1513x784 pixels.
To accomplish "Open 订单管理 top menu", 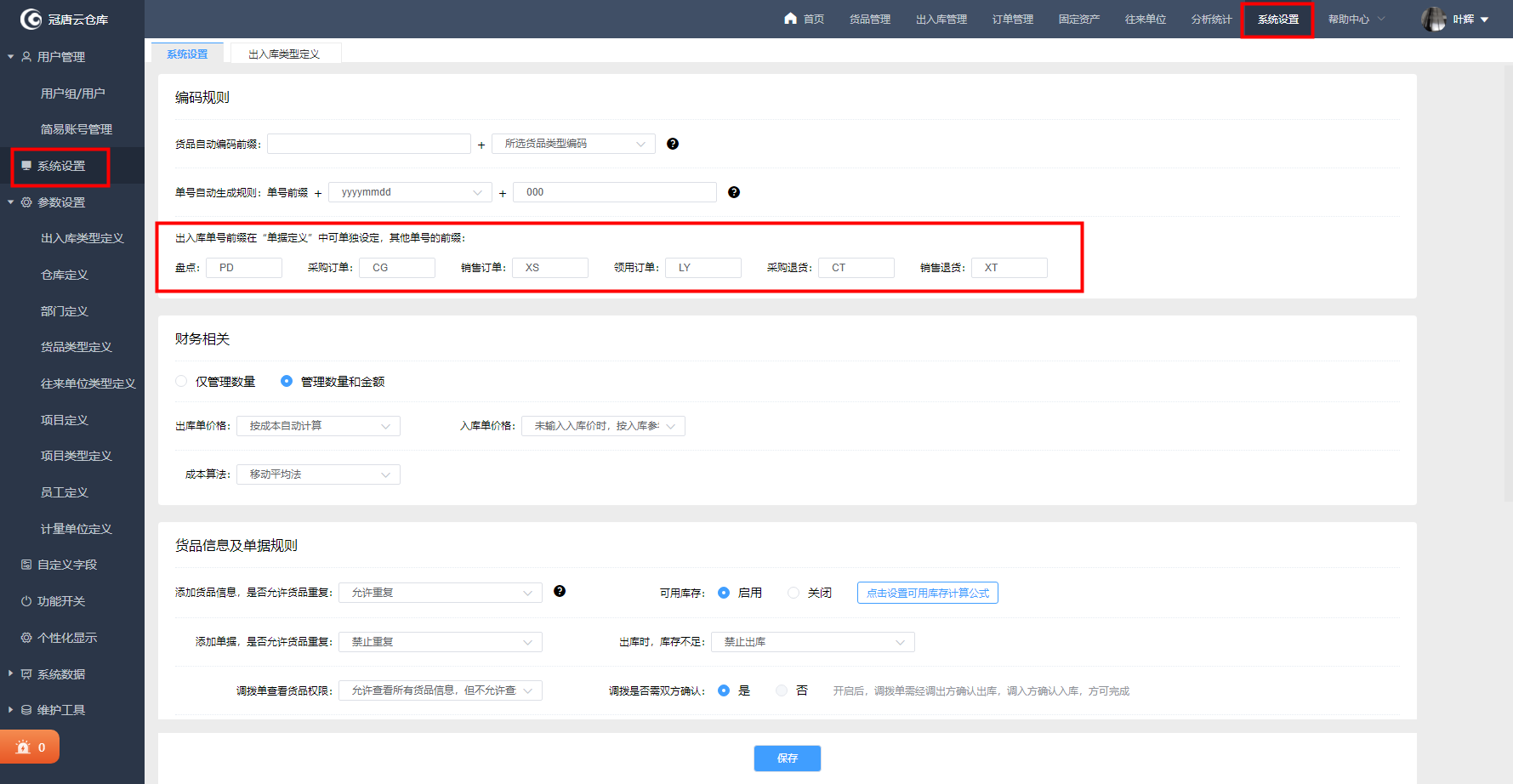I will tap(1012, 19).
